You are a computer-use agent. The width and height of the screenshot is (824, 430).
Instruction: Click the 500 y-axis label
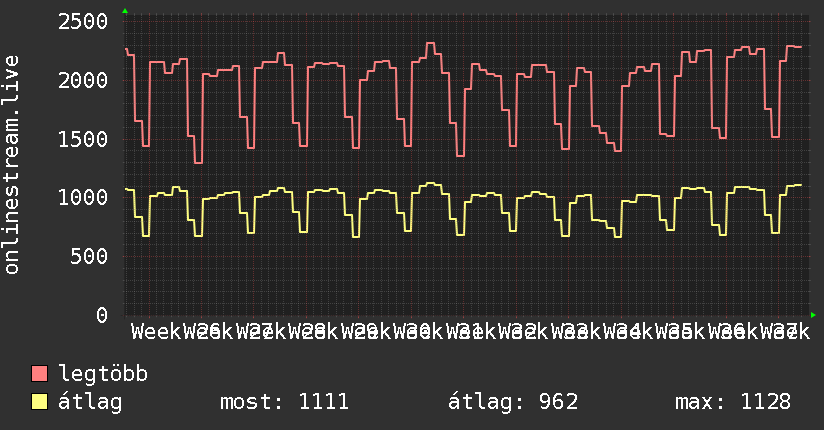pyautogui.click(x=89, y=257)
